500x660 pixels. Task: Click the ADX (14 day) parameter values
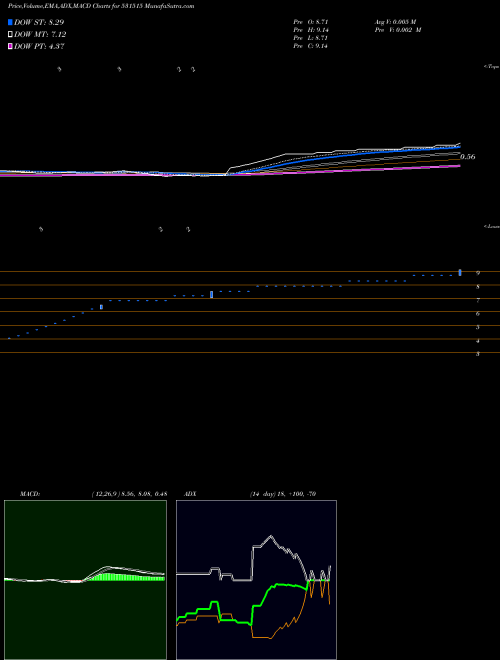[282, 494]
